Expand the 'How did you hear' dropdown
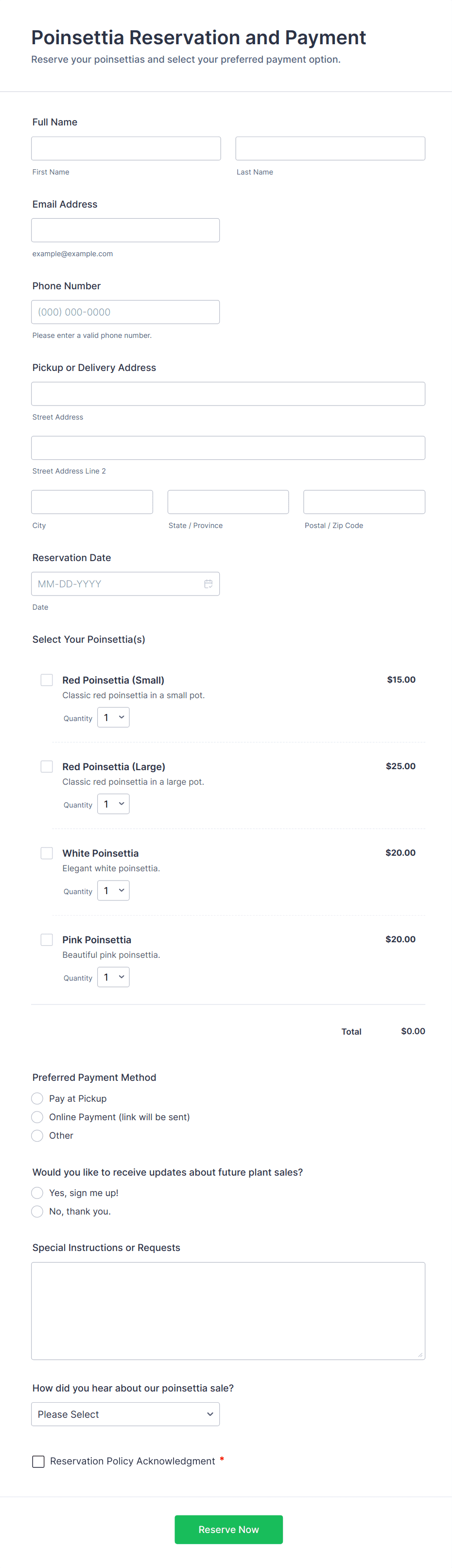 click(x=125, y=1414)
